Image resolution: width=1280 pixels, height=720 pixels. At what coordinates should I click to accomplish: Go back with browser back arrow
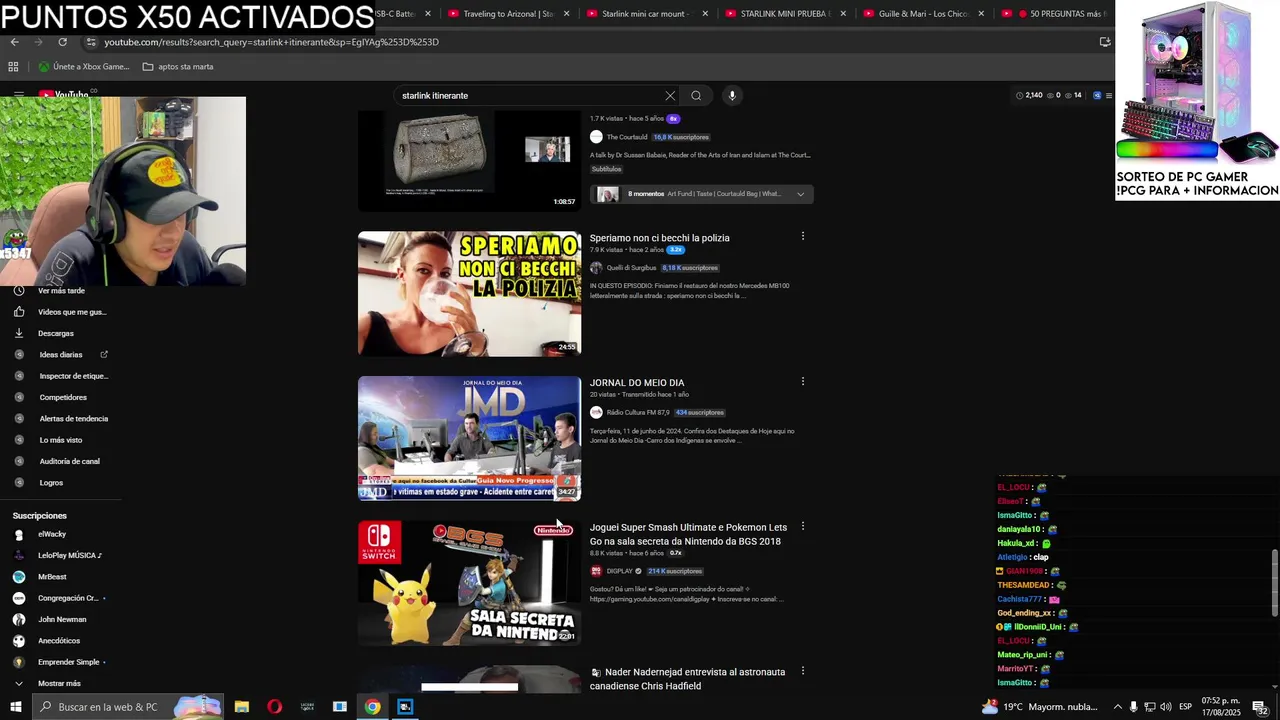14,42
